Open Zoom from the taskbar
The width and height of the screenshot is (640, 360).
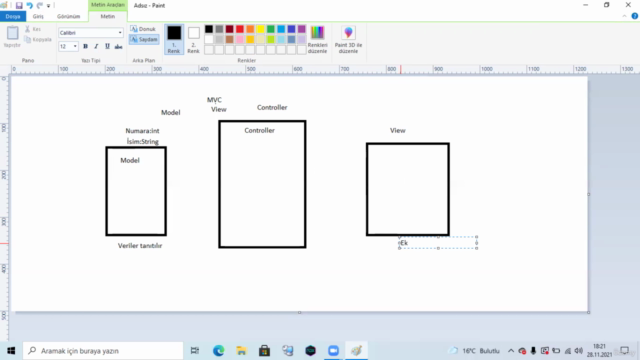click(x=333, y=351)
